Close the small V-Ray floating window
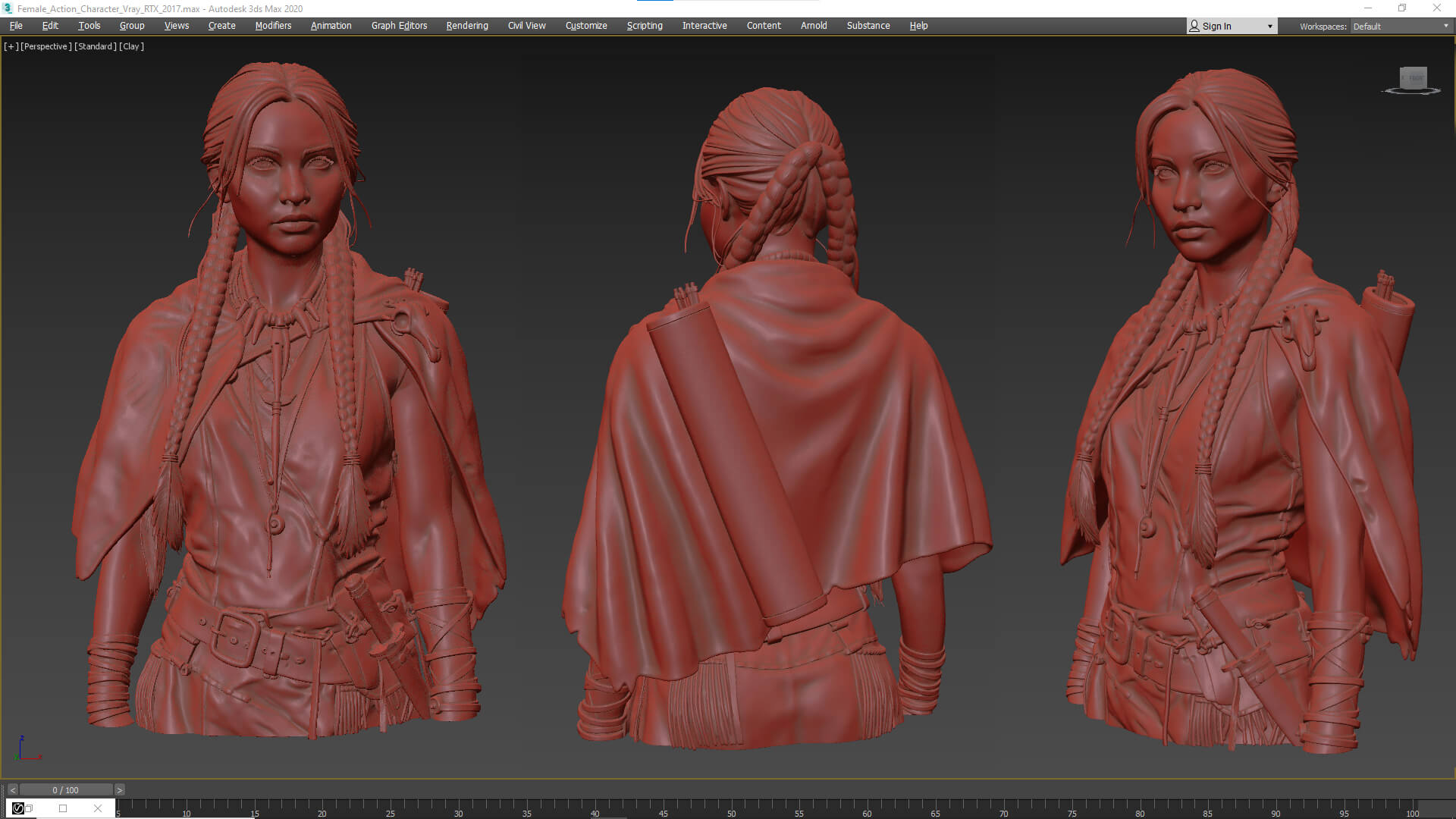 (x=98, y=808)
